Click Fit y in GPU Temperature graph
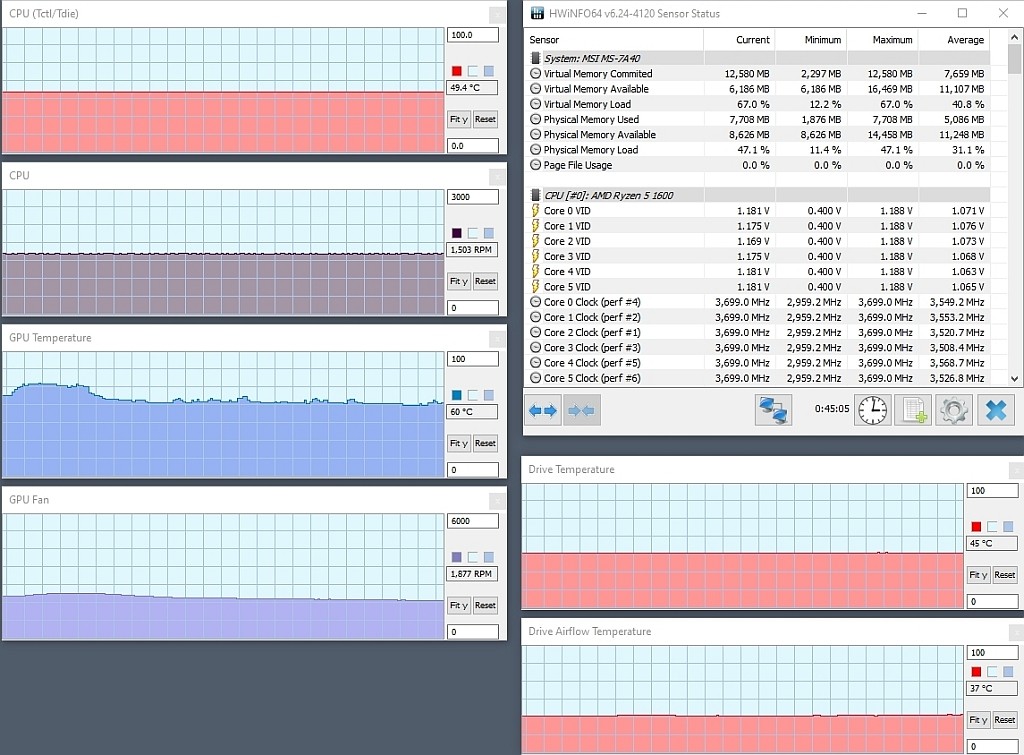 click(458, 443)
